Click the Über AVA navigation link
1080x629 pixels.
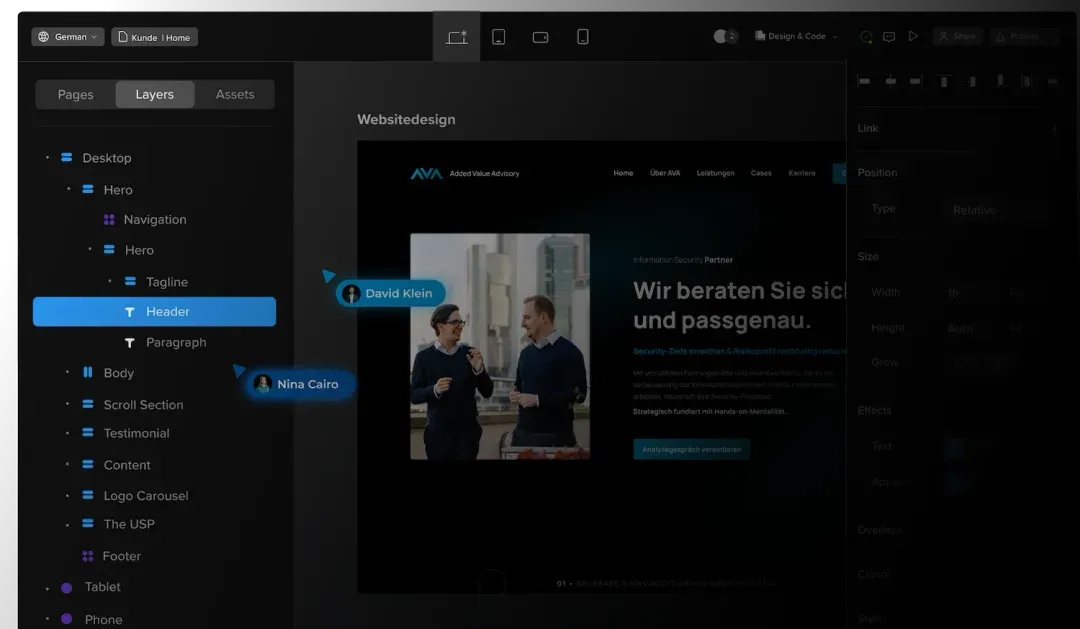pos(665,173)
